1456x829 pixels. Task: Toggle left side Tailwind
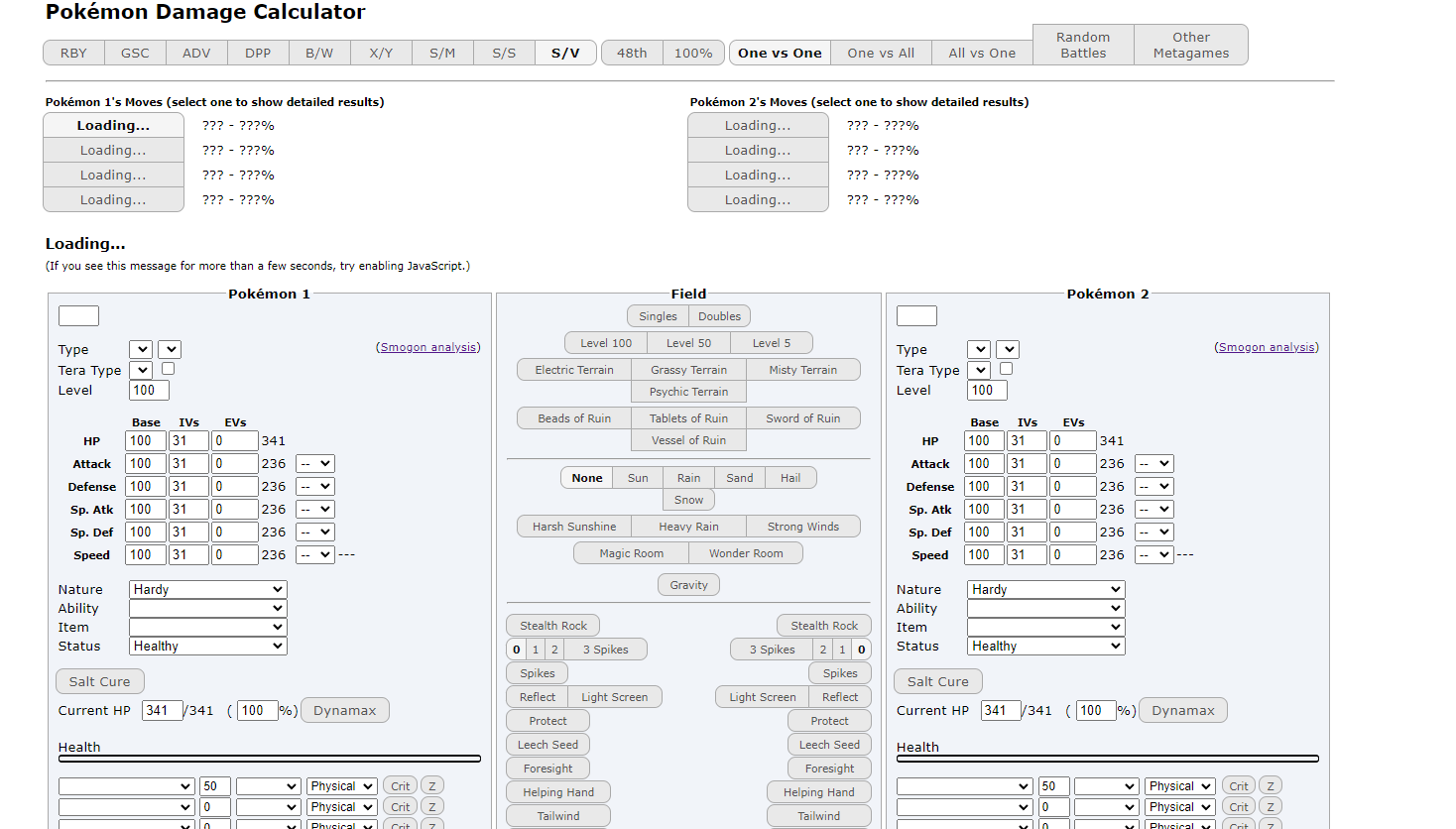[558, 816]
